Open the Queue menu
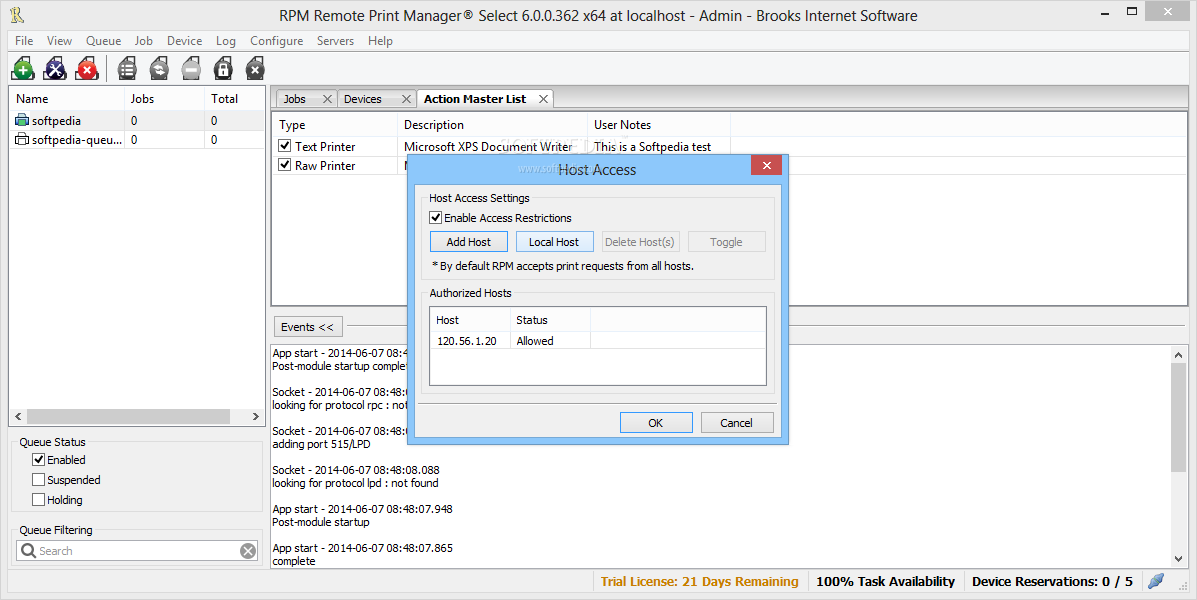 click(x=103, y=40)
